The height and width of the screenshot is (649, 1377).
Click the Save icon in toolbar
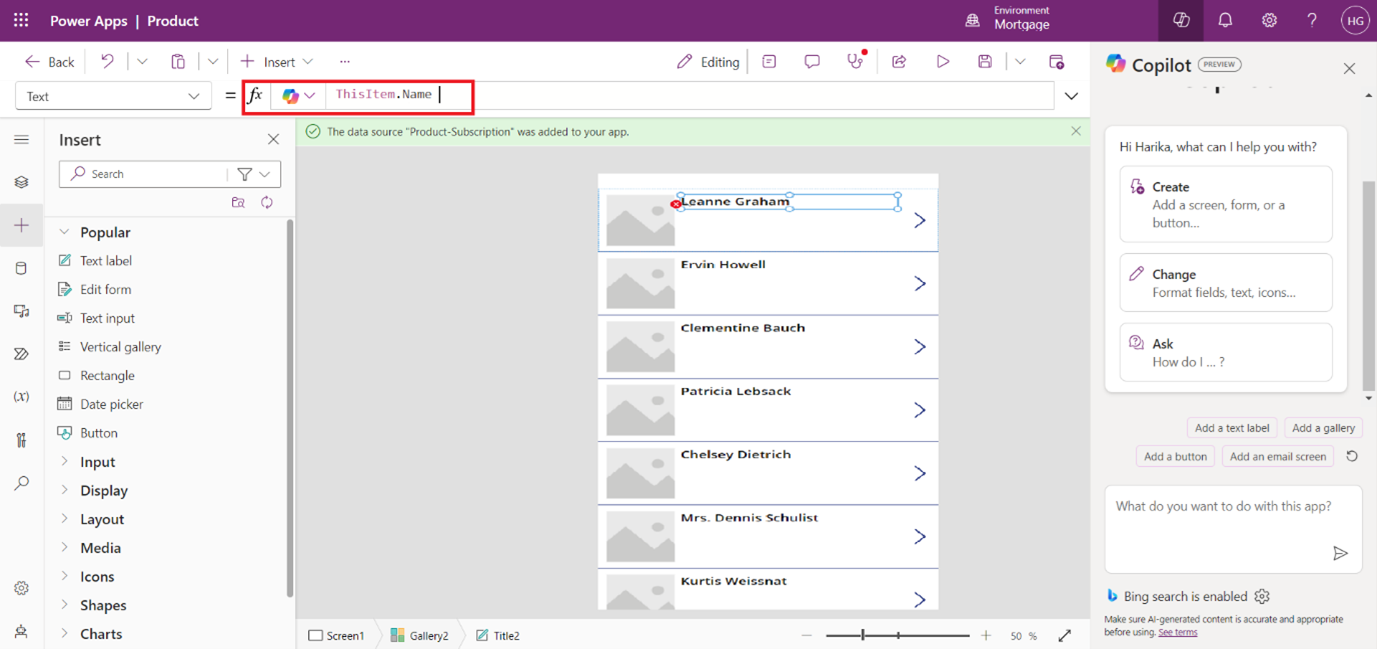click(985, 62)
